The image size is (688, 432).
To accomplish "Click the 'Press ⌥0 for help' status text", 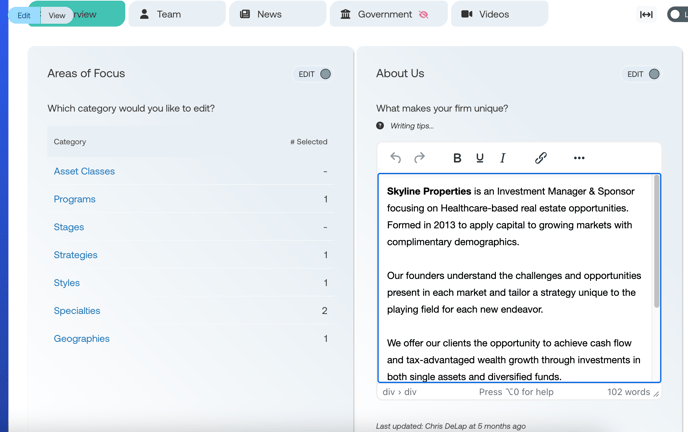I will [x=516, y=392].
